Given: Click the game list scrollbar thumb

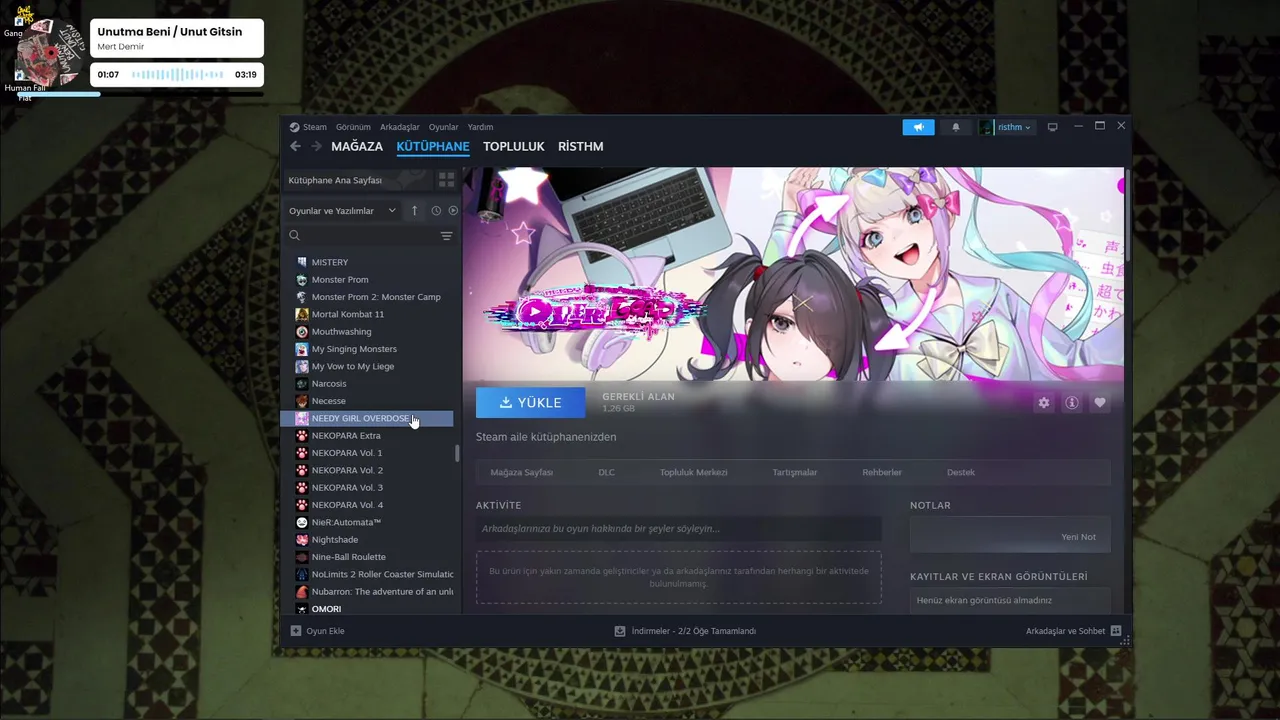Looking at the screenshot, I should [x=457, y=453].
